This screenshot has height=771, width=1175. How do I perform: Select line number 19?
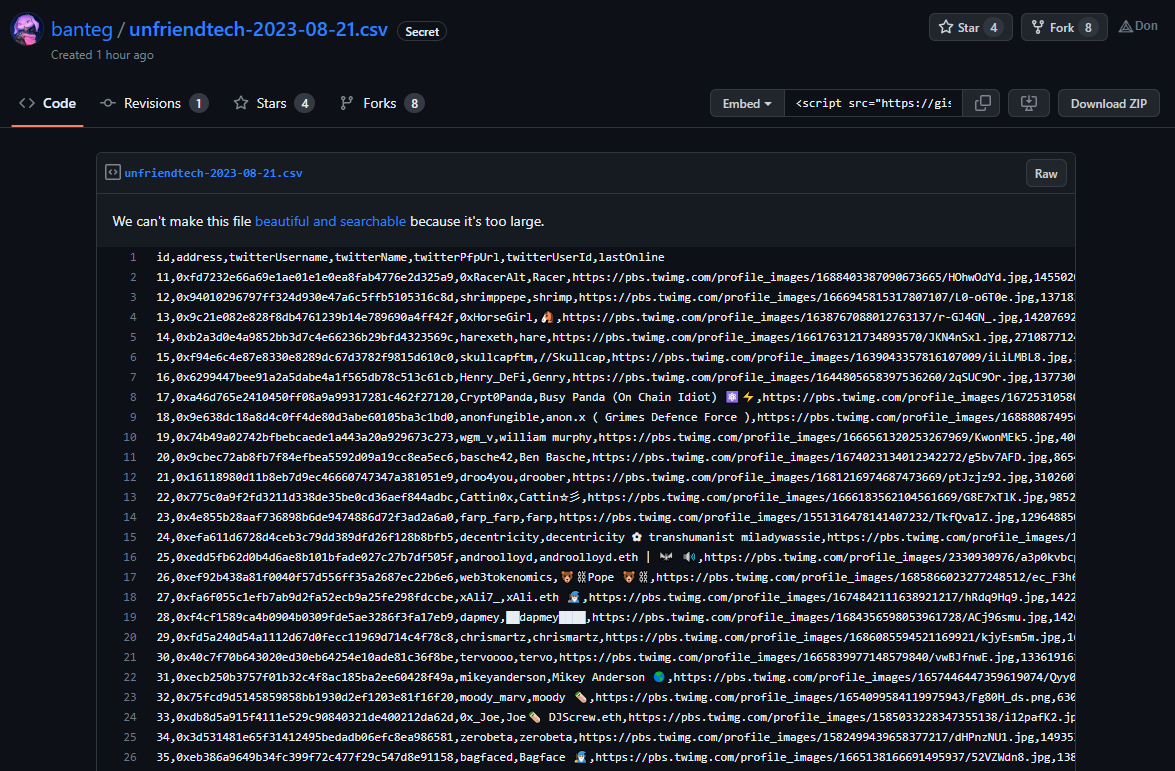pos(130,617)
